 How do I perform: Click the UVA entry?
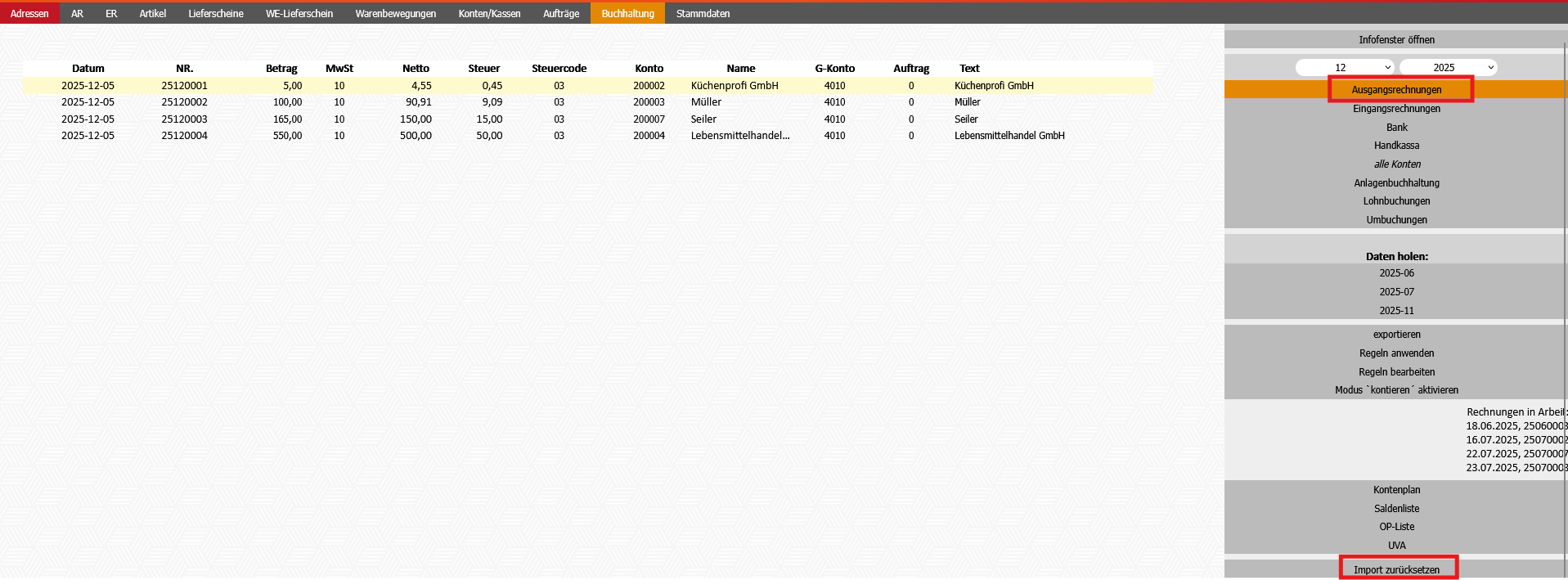click(1395, 546)
